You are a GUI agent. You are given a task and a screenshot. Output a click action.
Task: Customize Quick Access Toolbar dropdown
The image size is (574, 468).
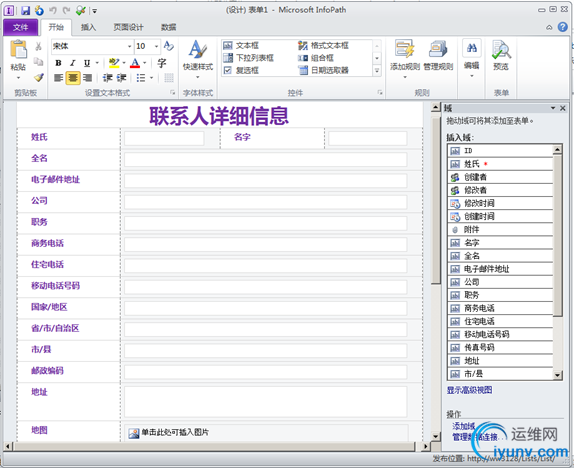[x=94, y=11]
